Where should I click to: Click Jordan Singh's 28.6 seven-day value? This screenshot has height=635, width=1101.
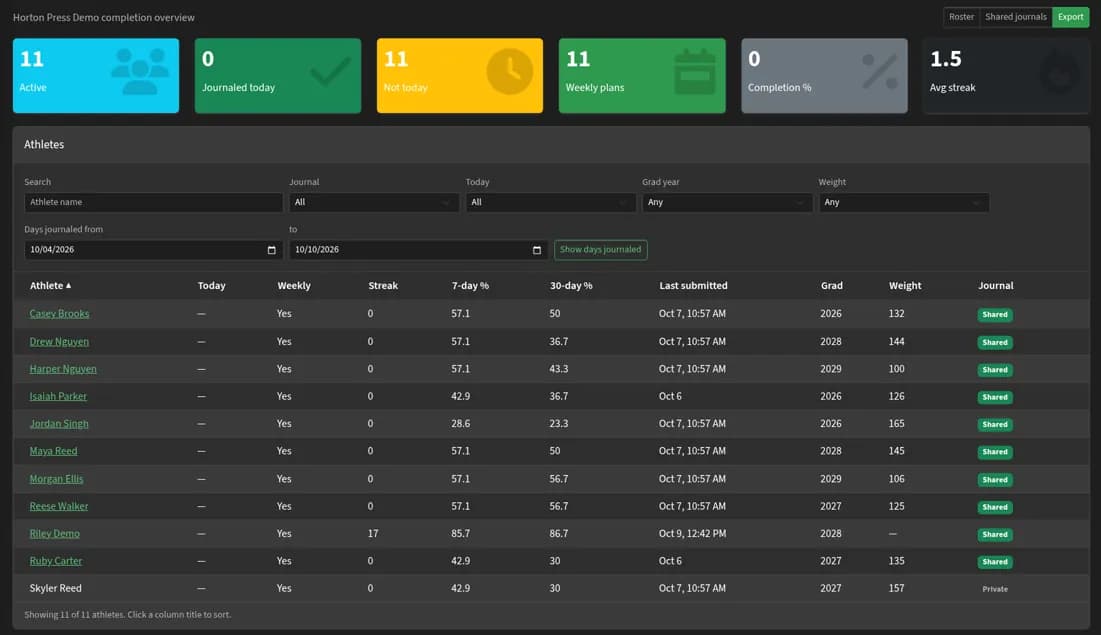[461, 424]
